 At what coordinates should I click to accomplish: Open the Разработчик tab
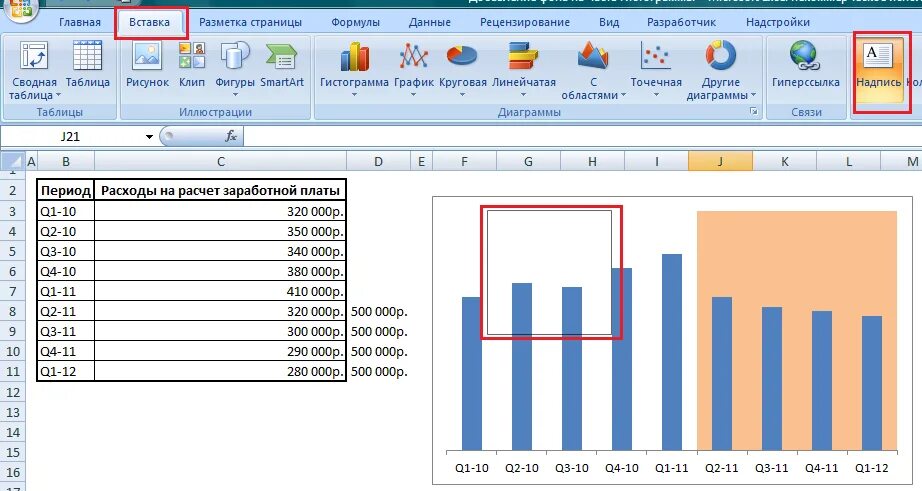[x=681, y=22]
